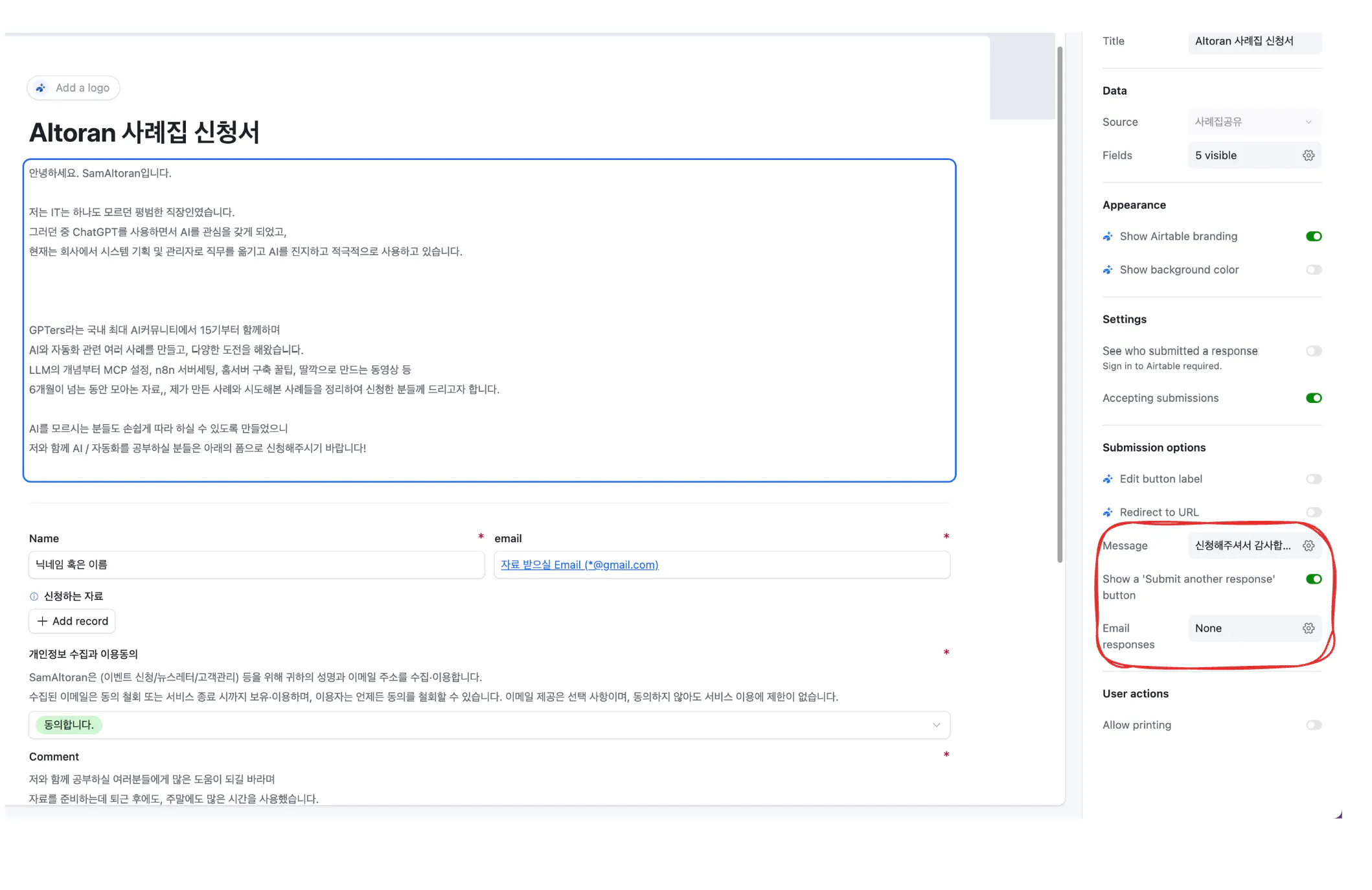Enable the Allow printing toggle
The image size is (1372, 890).
(x=1314, y=725)
